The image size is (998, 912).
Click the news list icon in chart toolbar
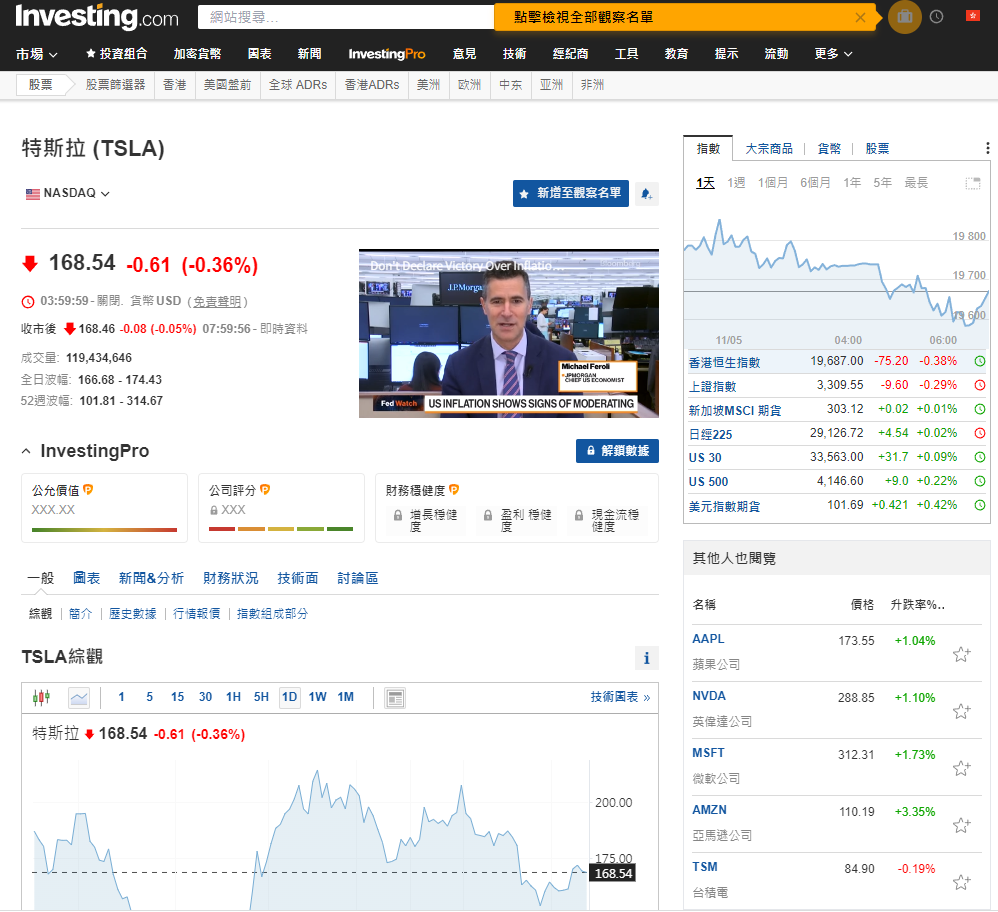pos(395,697)
